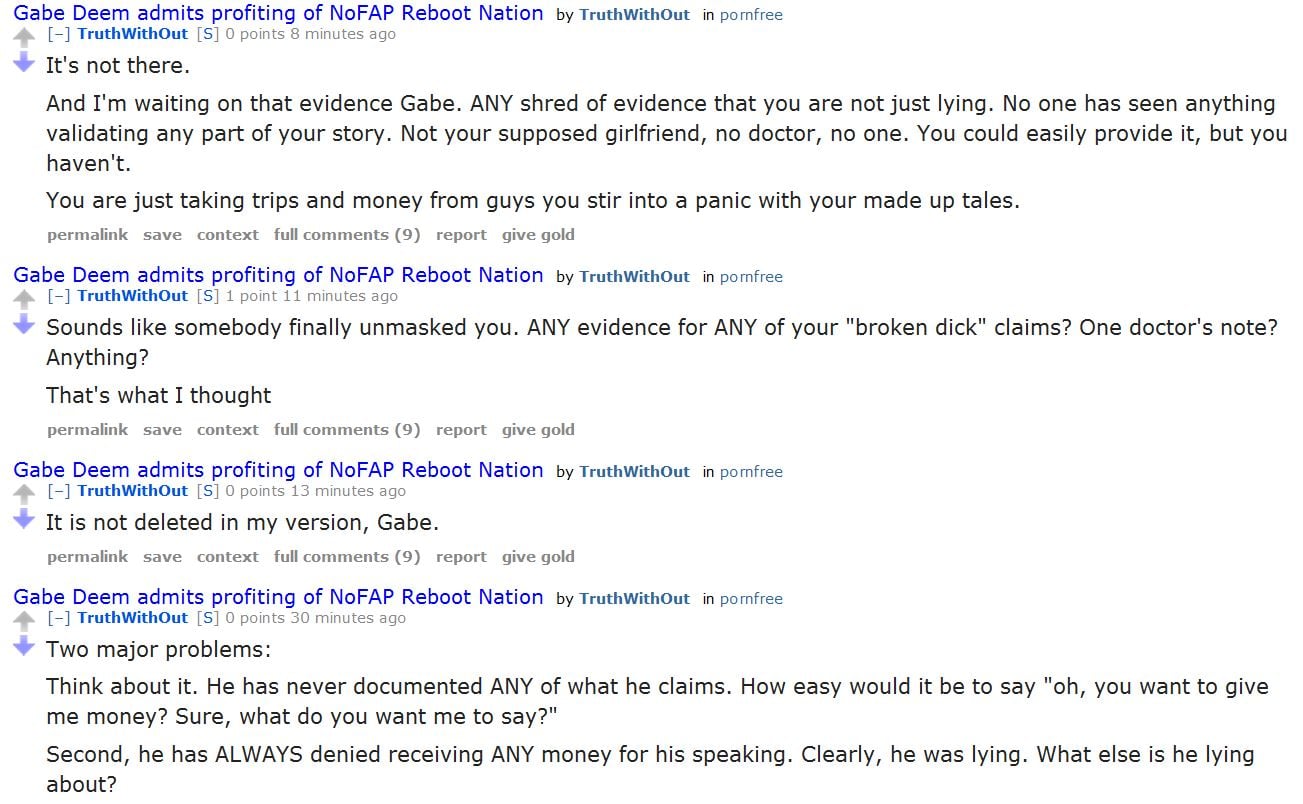This screenshot has height=804, width=1303.
Task: Collapse the comment posted 8 minutes ago
Action: pos(59,34)
